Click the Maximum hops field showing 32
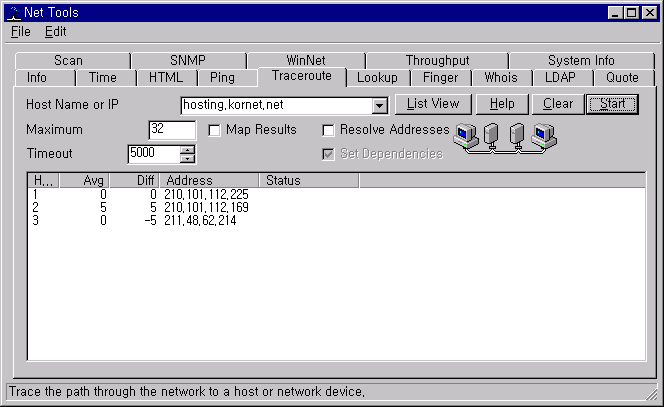The image size is (664, 407). pos(172,130)
